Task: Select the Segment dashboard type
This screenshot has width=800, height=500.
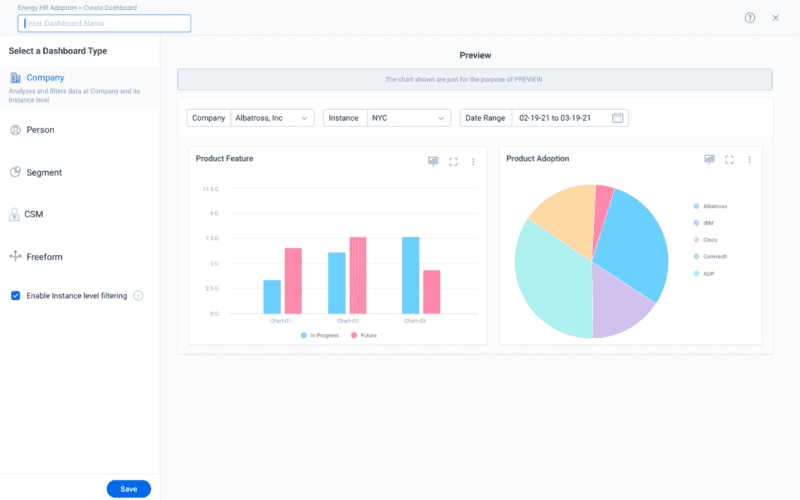Action: click(x=43, y=172)
